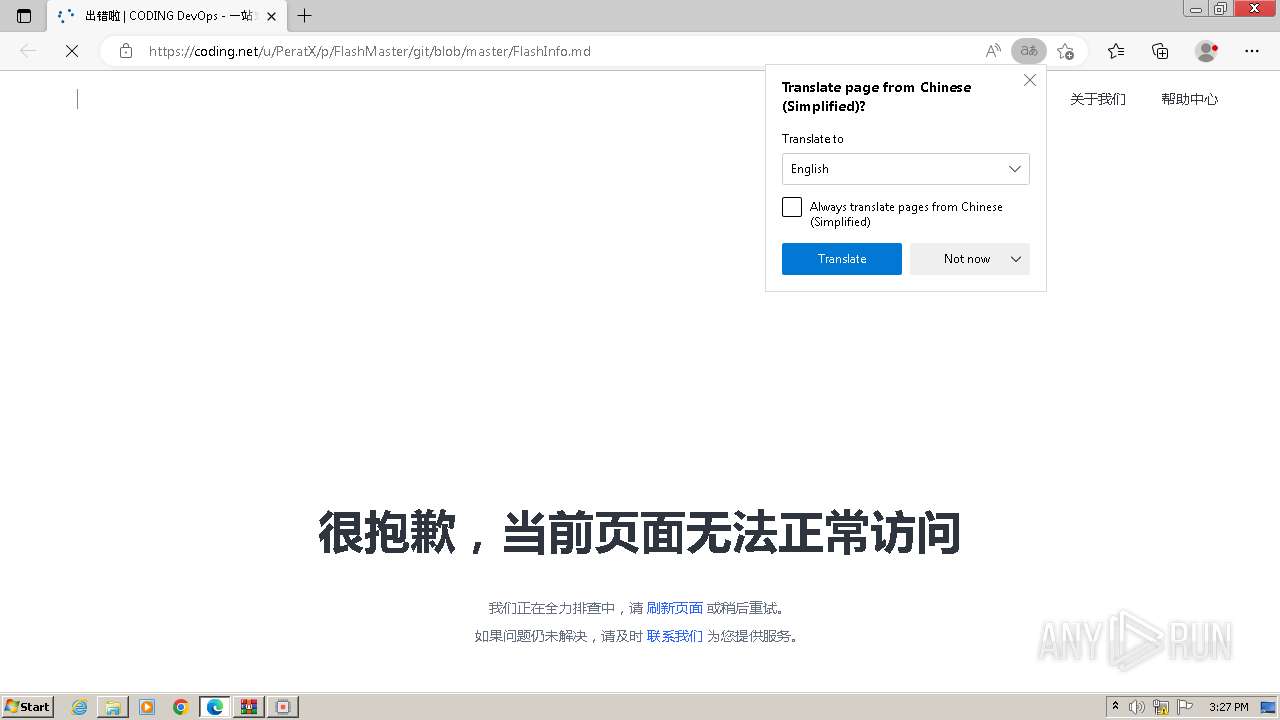
Task: Open the browser profile avatar
Action: click(1207, 51)
